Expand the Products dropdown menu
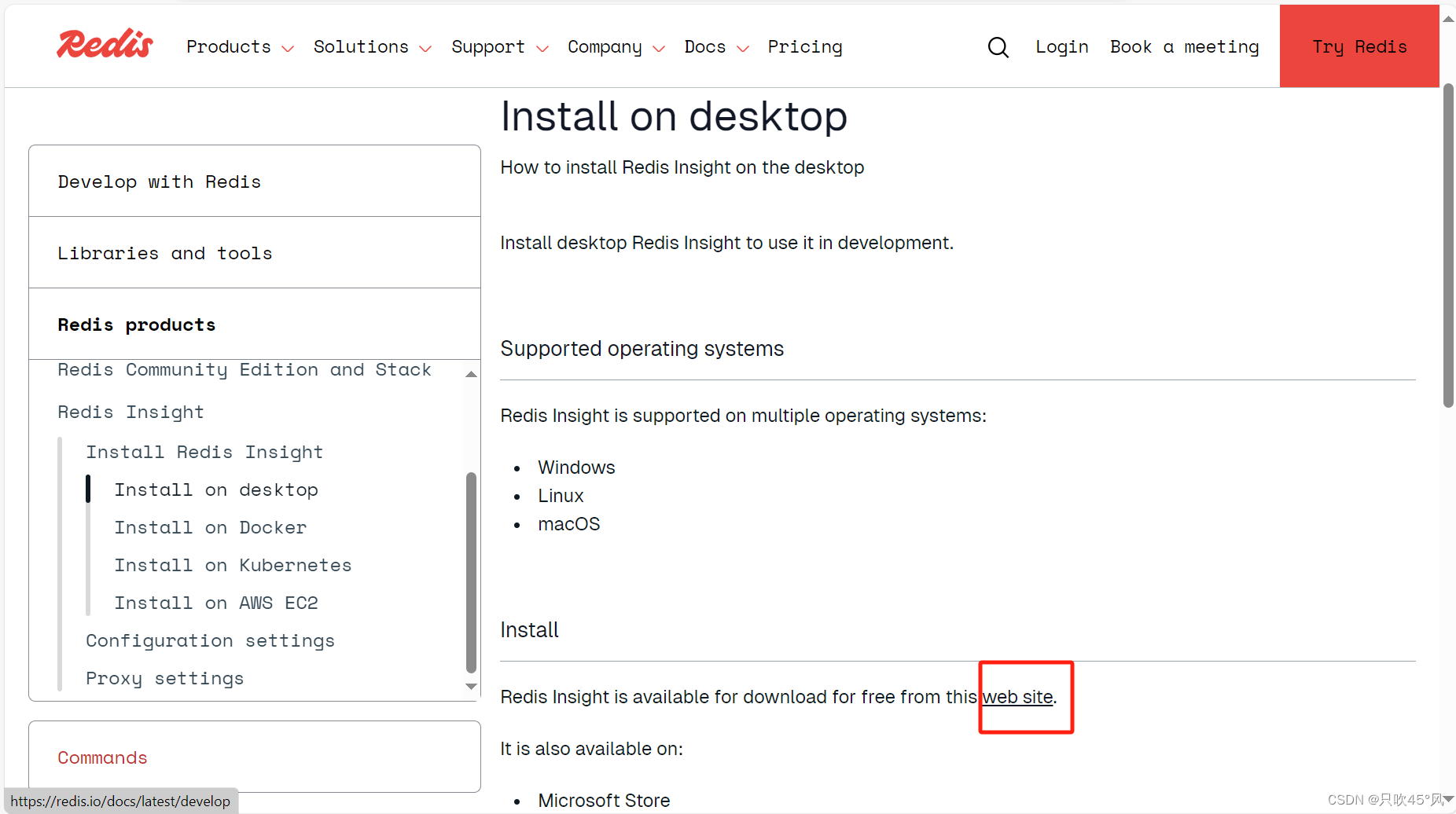Viewport: 1456px width, 814px height. pyautogui.click(x=240, y=47)
